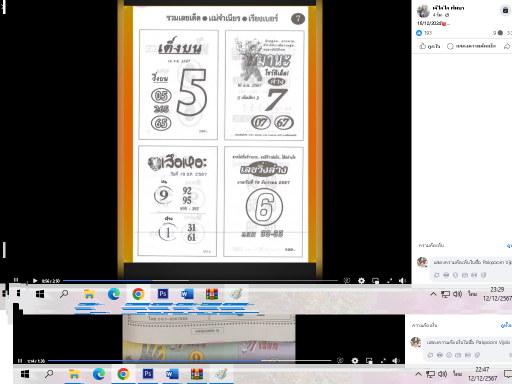
Task: Open picture-in-picture on the 2:30 video
Action: [375, 281]
